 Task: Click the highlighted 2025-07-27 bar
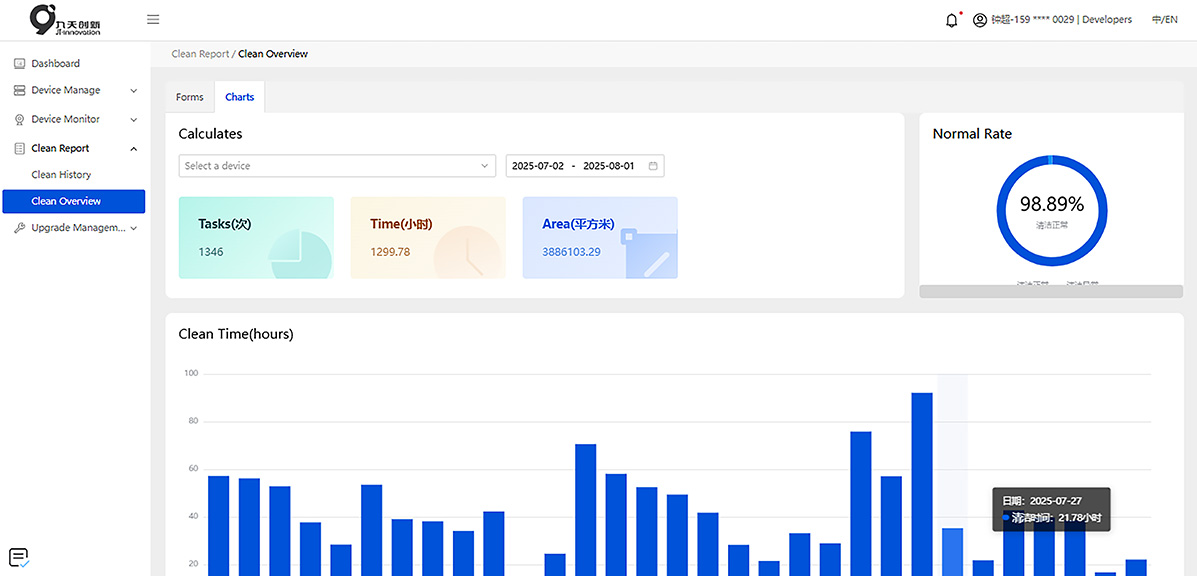952,552
